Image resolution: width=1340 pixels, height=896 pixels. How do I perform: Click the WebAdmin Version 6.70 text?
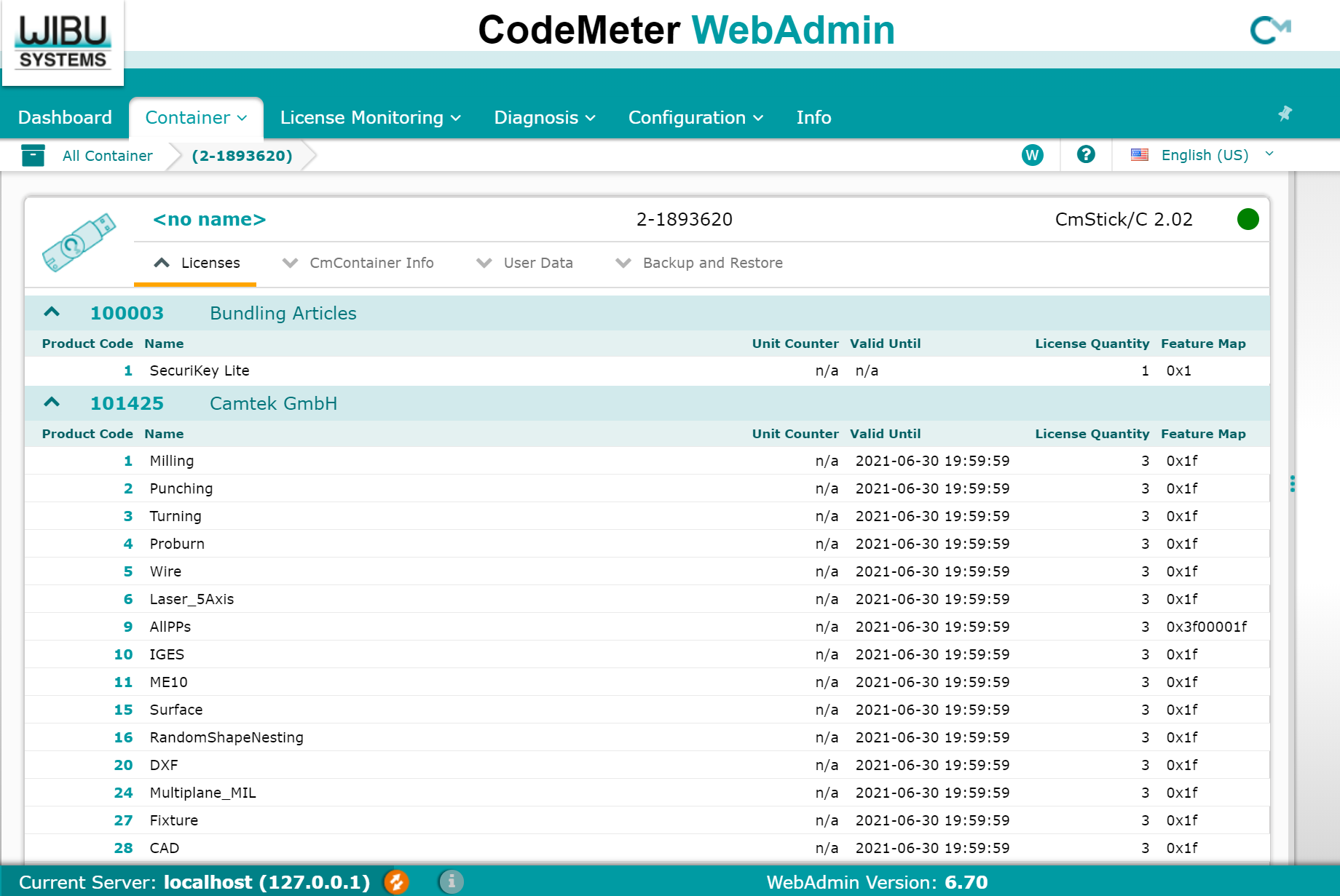click(877, 882)
